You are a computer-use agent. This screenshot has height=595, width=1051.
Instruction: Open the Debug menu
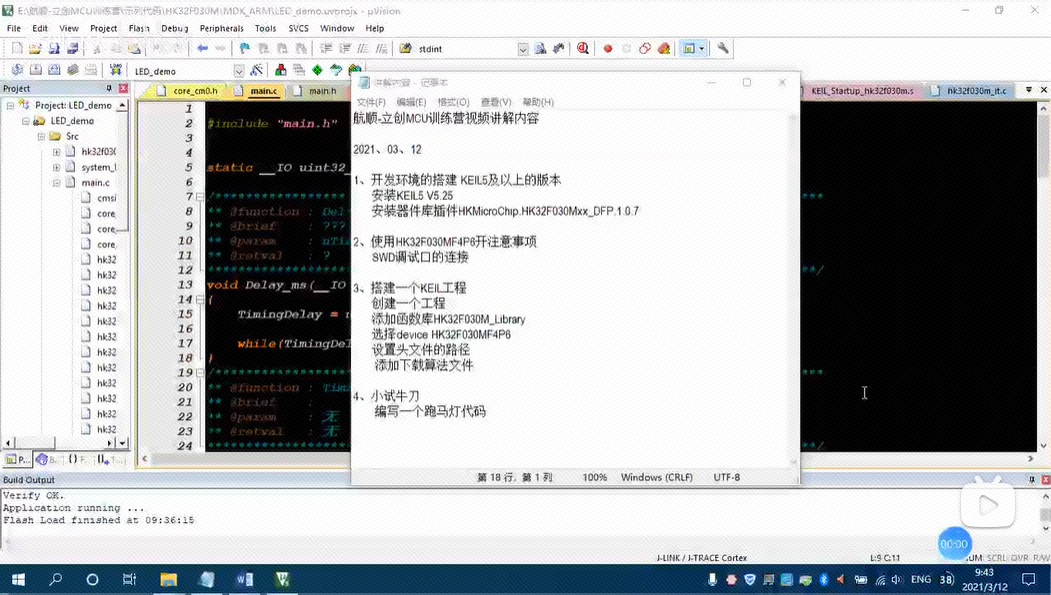tap(174, 28)
